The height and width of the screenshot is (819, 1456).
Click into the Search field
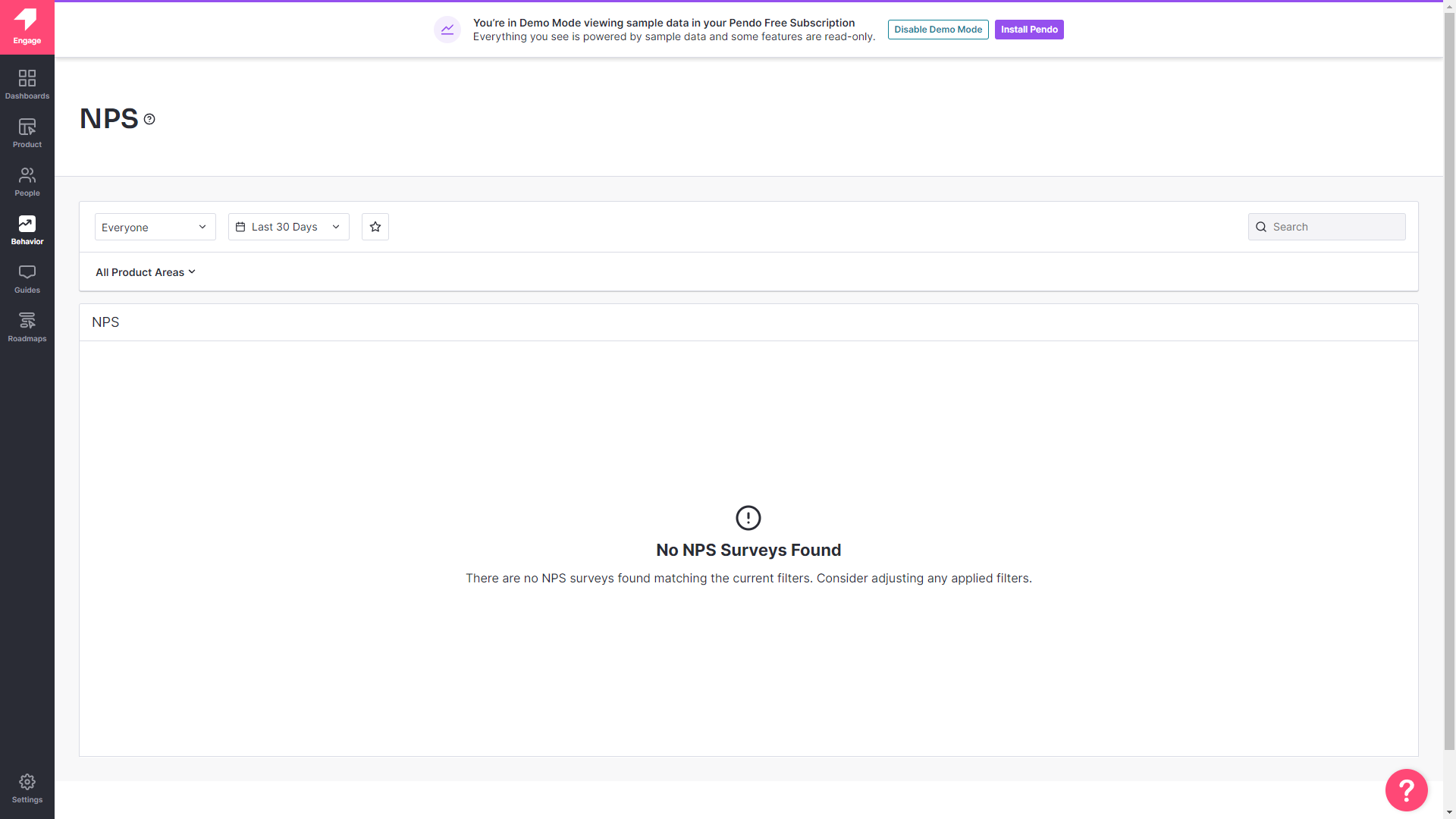click(1335, 227)
